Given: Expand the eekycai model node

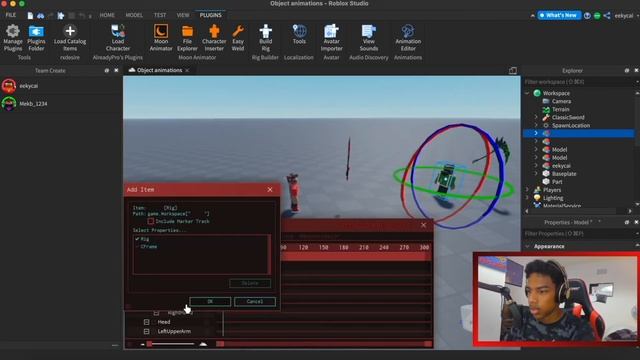Looking at the screenshot, I should tap(536, 165).
